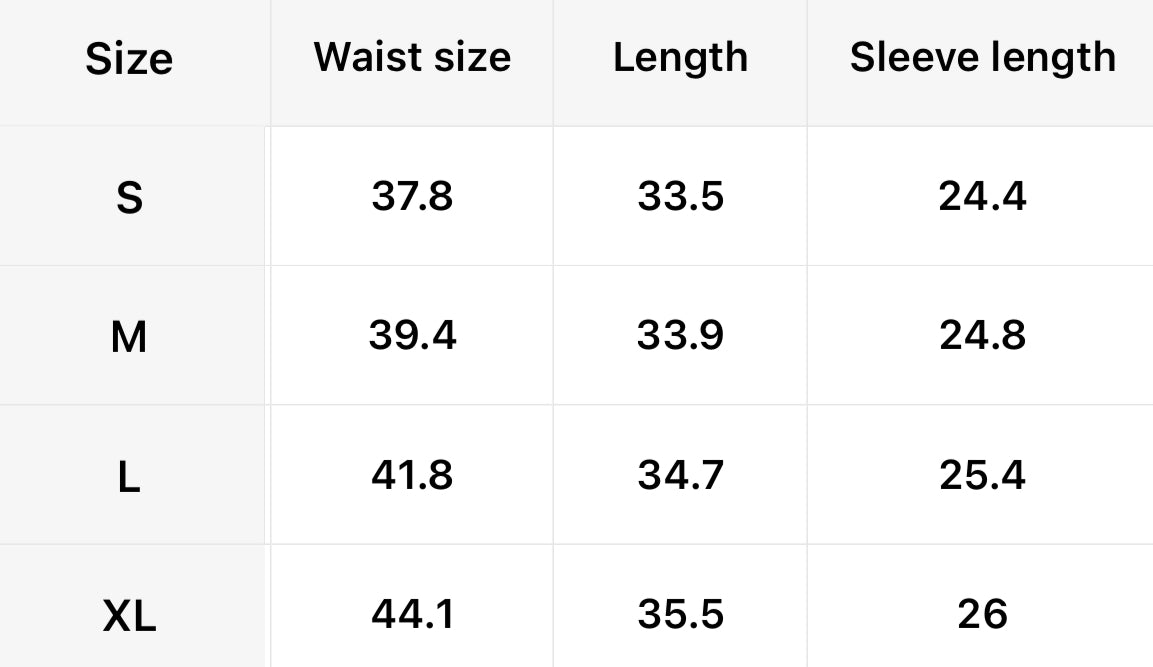Click waist size value 41.8
Image resolution: width=1153 pixels, height=667 pixels.
click(412, 475)
